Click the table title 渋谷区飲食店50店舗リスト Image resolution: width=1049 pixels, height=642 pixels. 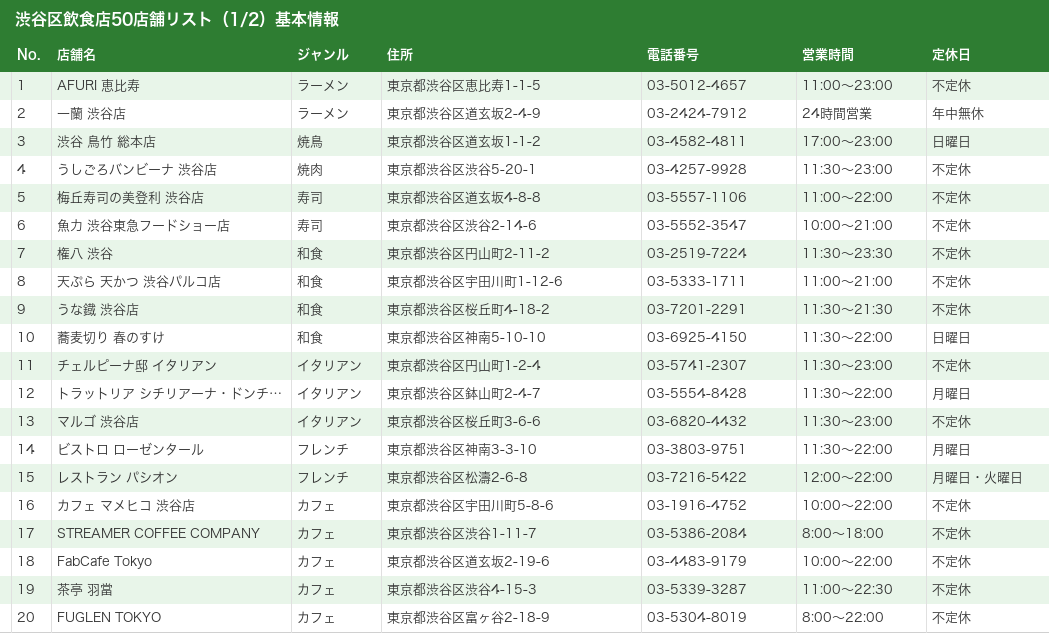point(177,20)
